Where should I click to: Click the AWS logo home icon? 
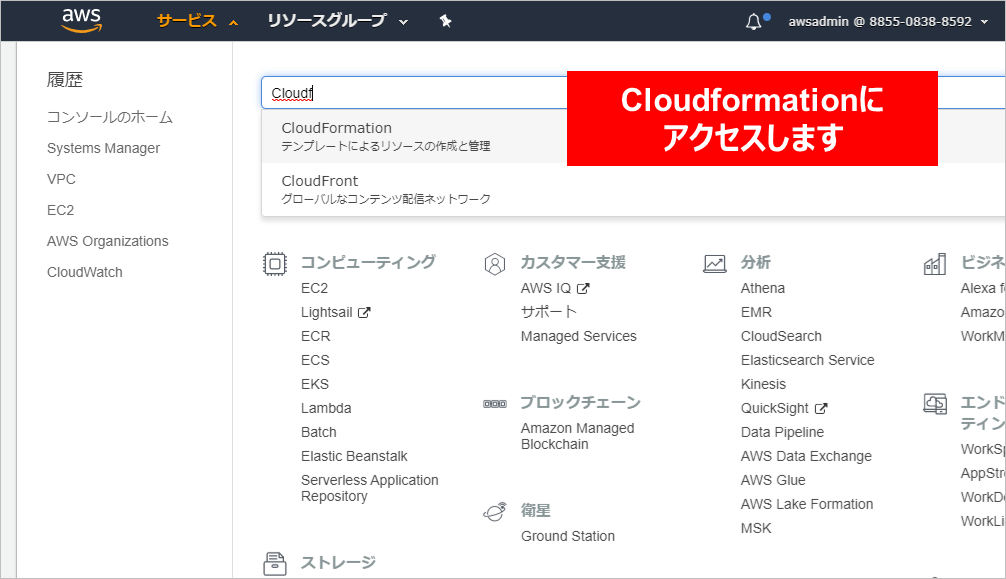pos(82,20)
